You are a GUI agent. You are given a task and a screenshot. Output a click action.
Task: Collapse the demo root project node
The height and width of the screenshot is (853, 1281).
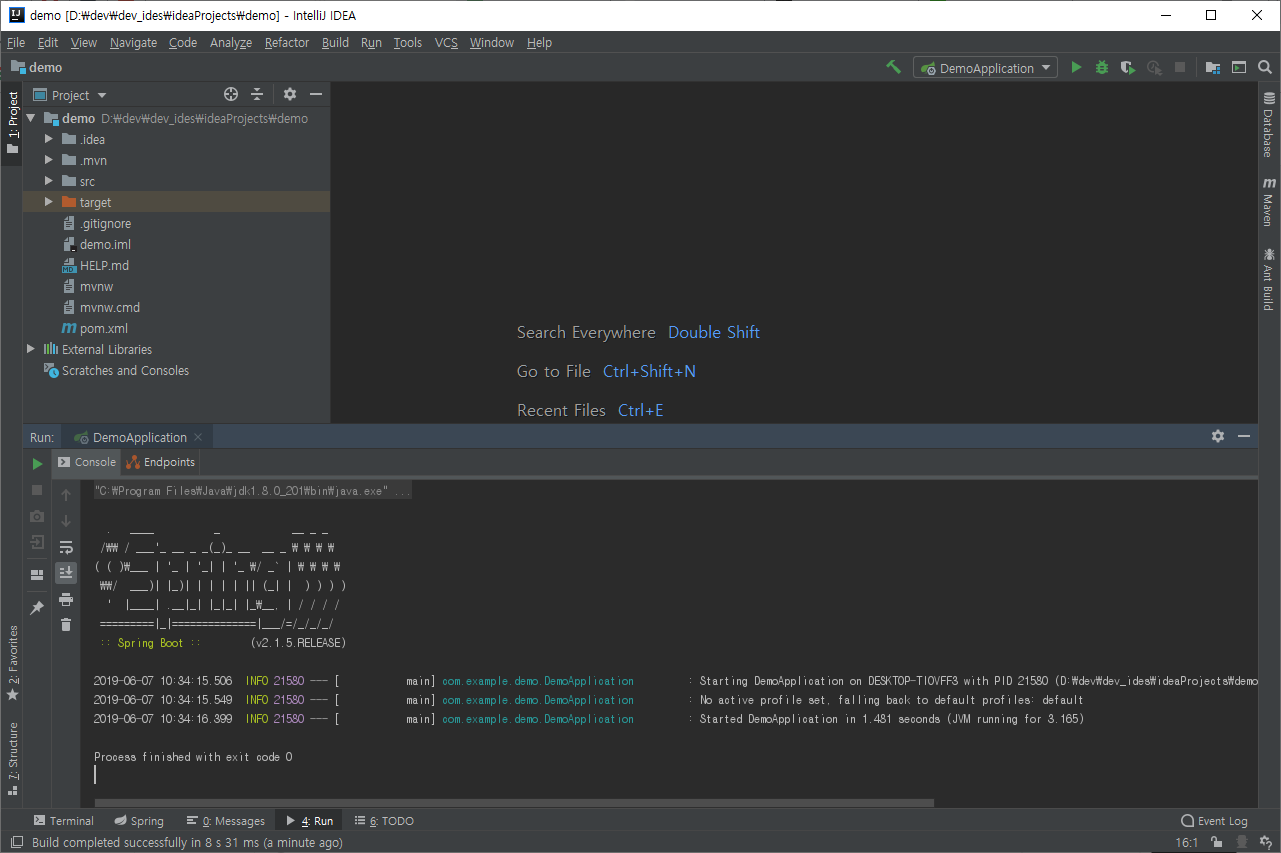(31, 118)
